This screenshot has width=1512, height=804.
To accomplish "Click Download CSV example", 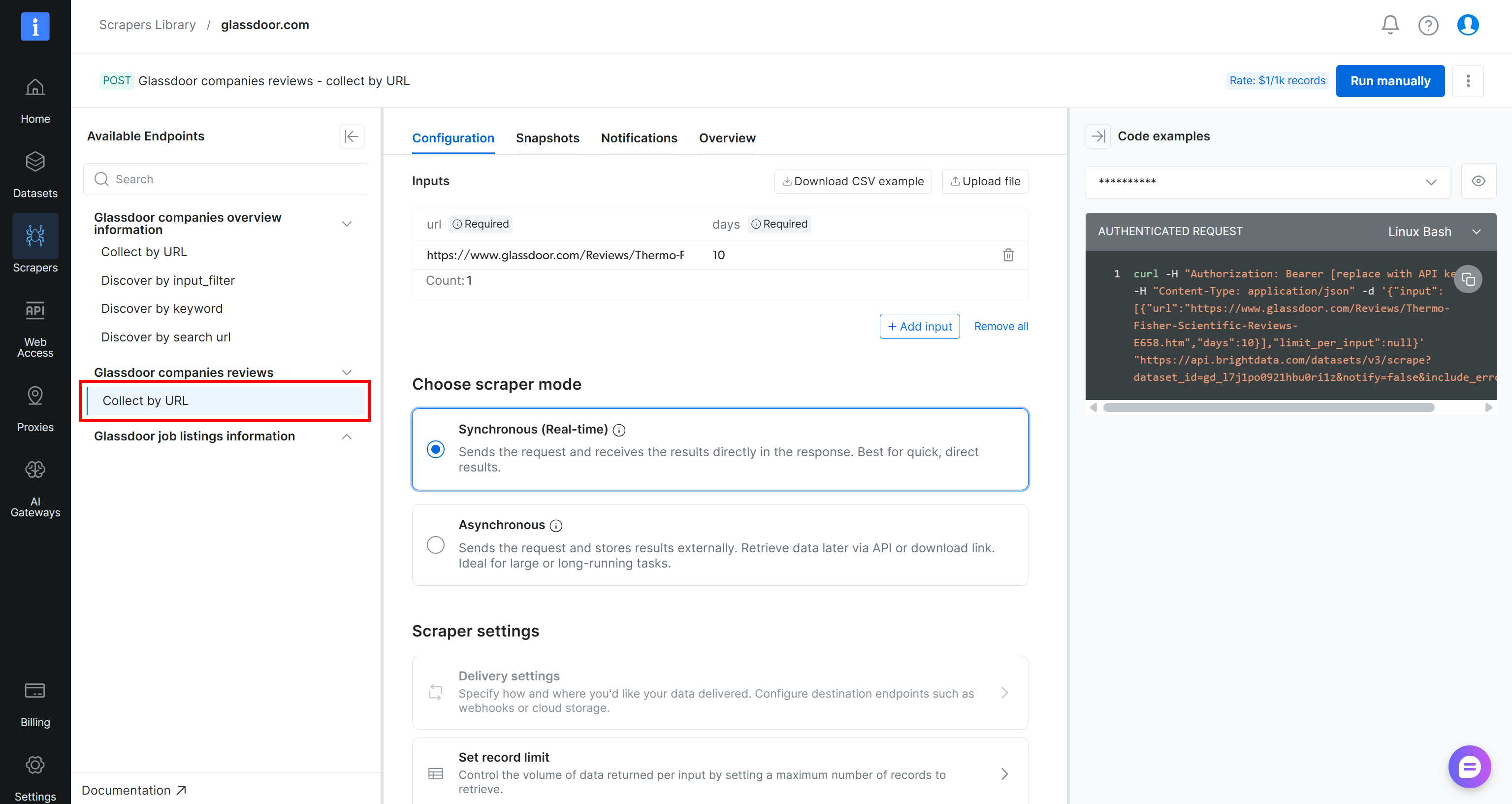I will (852, 181).
